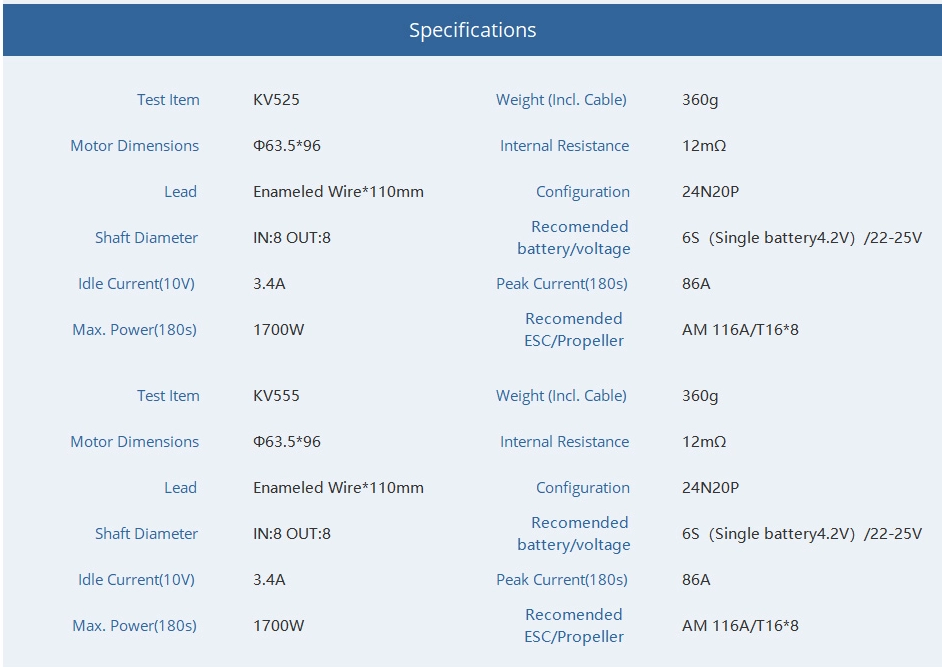
Task: Select the 3.4A value in KV555 section
Action: (269, 580)
